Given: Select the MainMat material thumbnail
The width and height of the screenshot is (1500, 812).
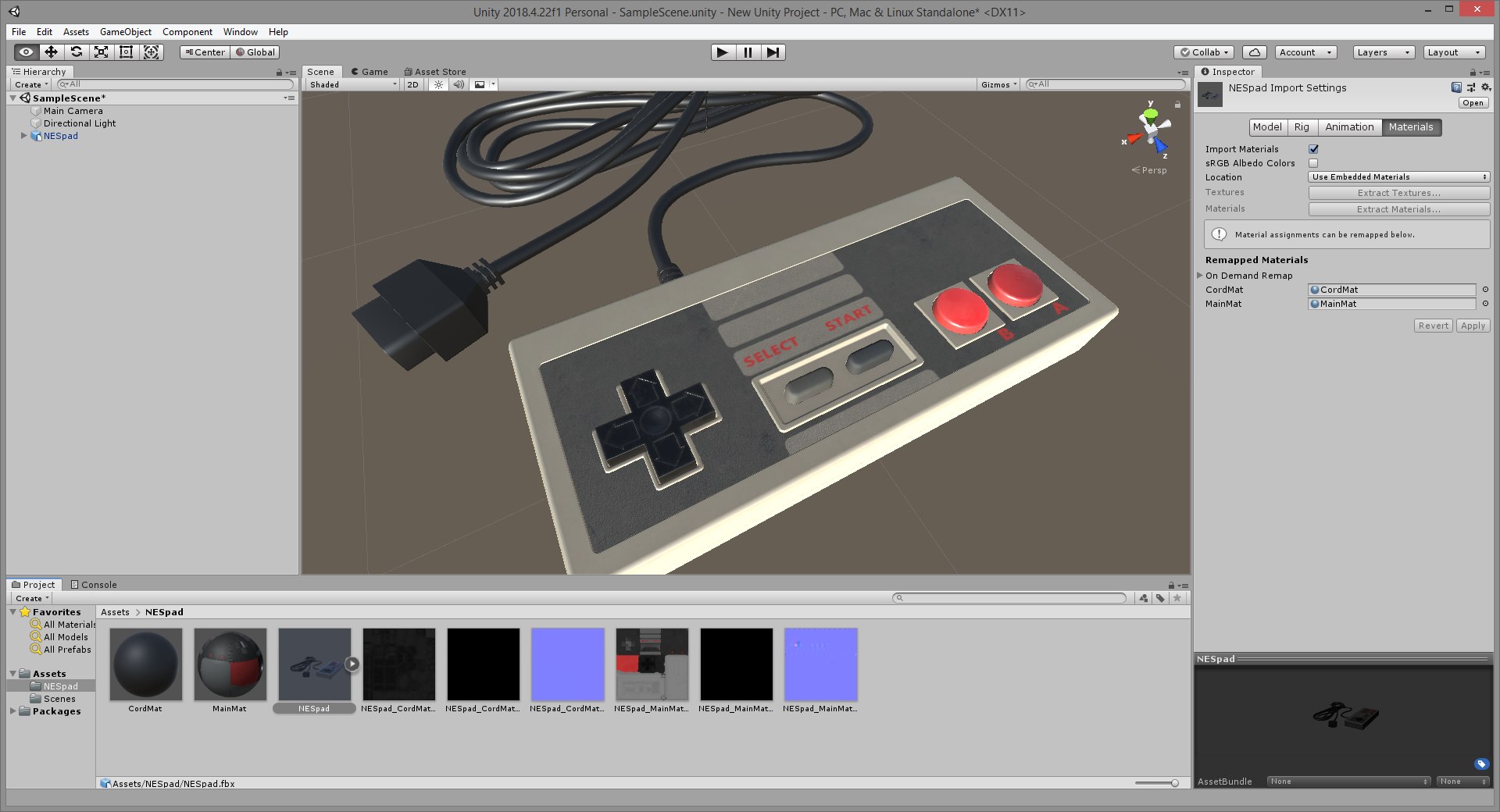Looking at the screenshot, I should point(230,664).
